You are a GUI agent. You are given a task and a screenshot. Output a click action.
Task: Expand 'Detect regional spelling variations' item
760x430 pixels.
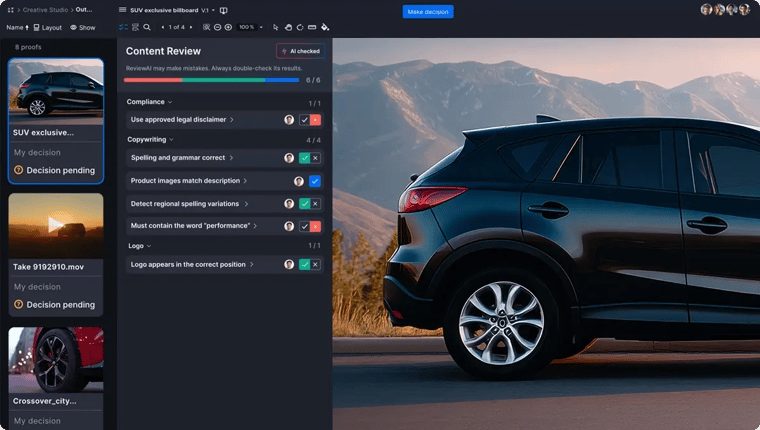(x=189, y=204)
